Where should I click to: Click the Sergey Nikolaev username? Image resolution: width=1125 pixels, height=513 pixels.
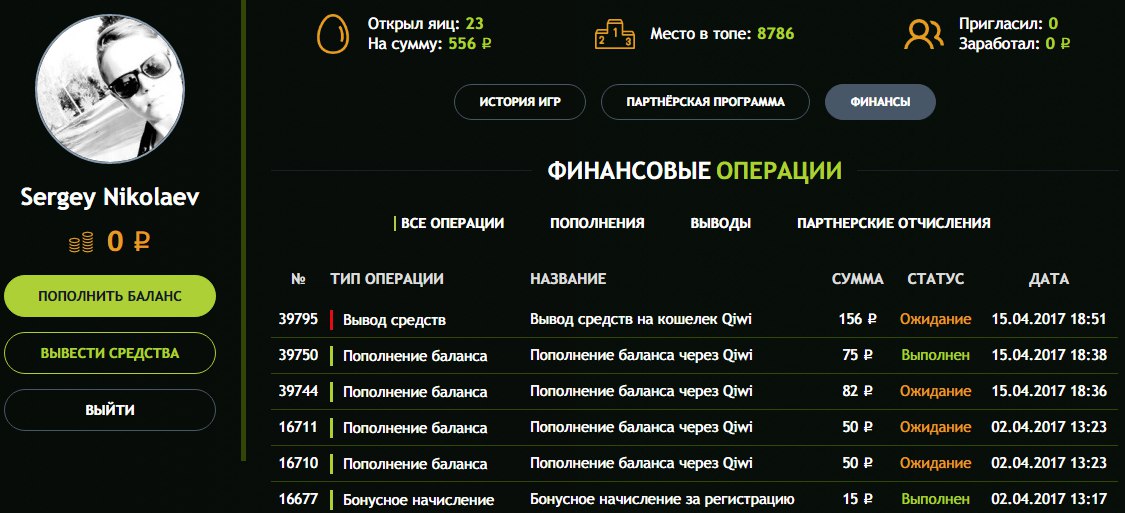(110, 197)
